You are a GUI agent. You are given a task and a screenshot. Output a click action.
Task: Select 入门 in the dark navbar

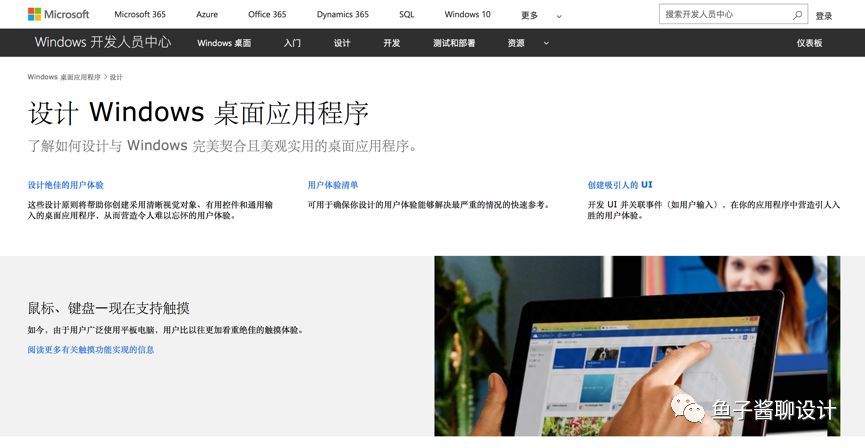pos(292,43)
